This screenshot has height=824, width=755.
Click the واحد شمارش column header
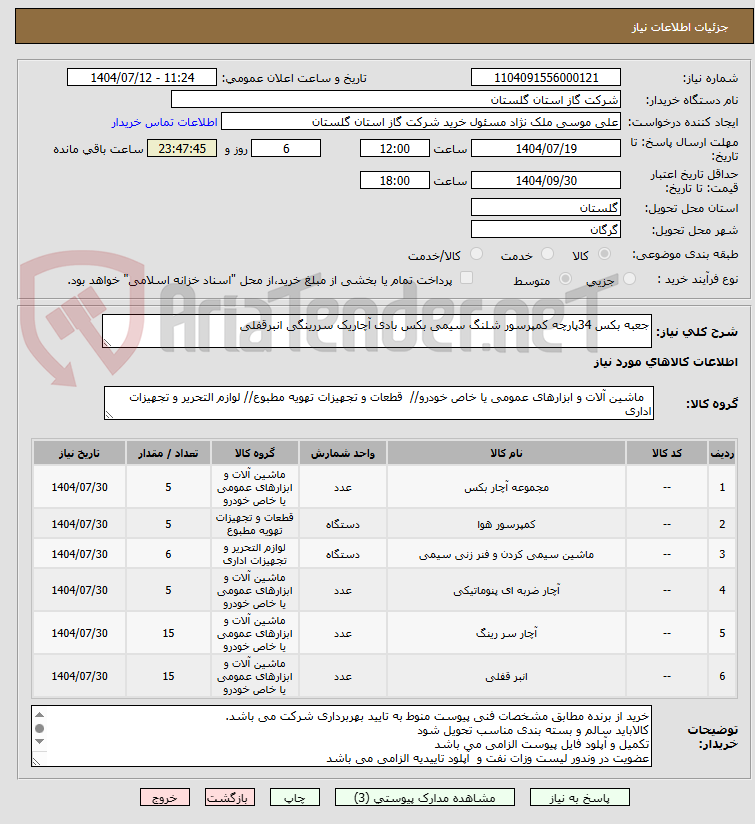pyautogui.click(x=343, y=453)
